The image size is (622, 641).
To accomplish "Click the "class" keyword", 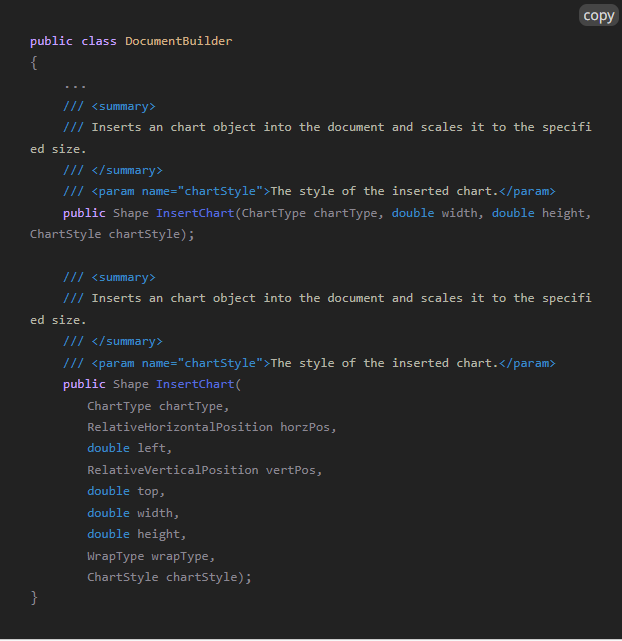I will pyautogui.click(x=99, y=41).
